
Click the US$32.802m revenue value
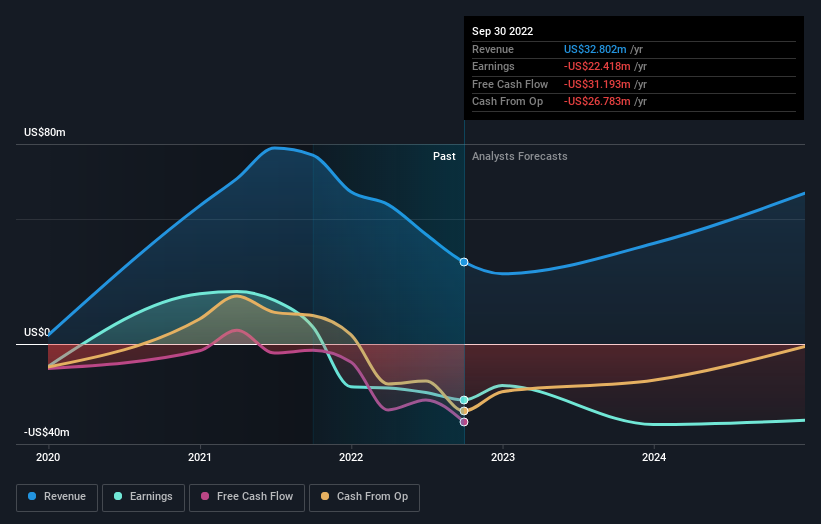point(595,49)
